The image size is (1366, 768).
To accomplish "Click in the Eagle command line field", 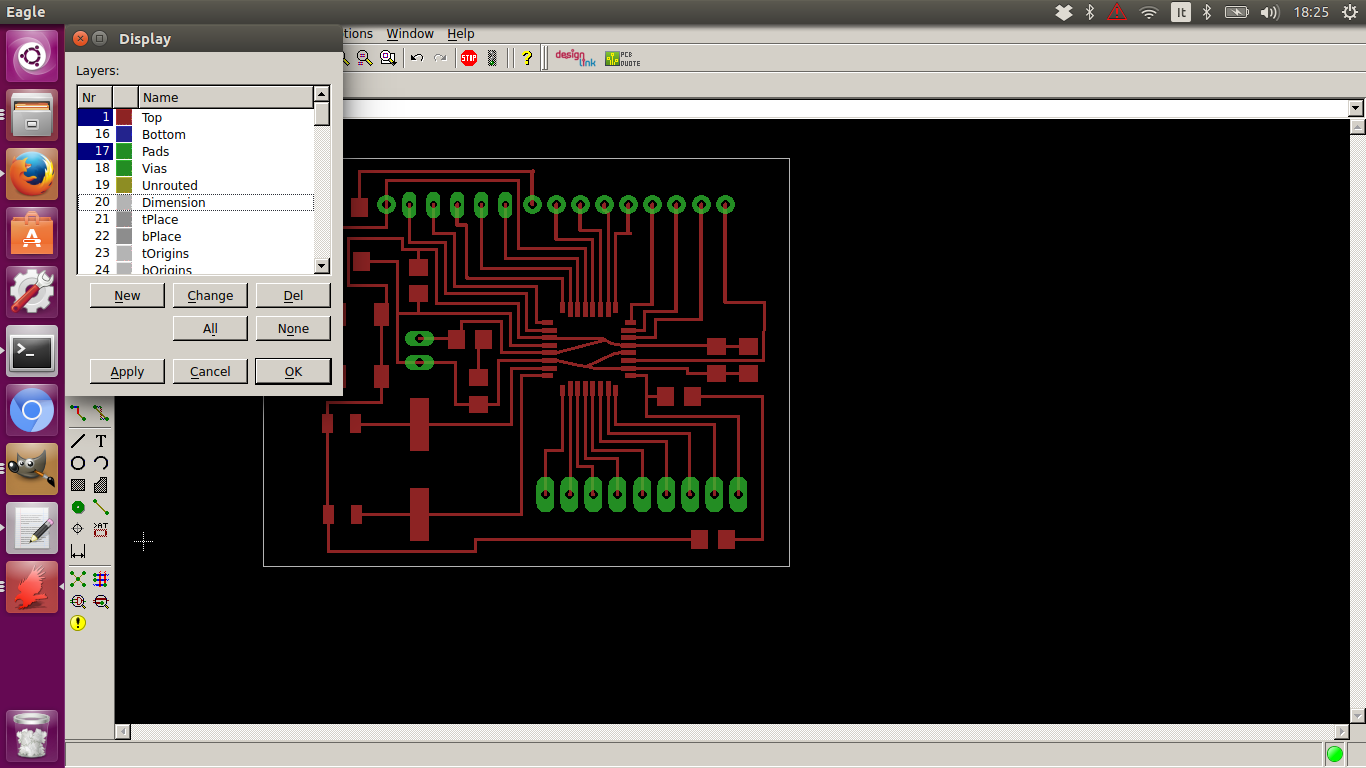I will pyautogui.click(x=845, y=108).
